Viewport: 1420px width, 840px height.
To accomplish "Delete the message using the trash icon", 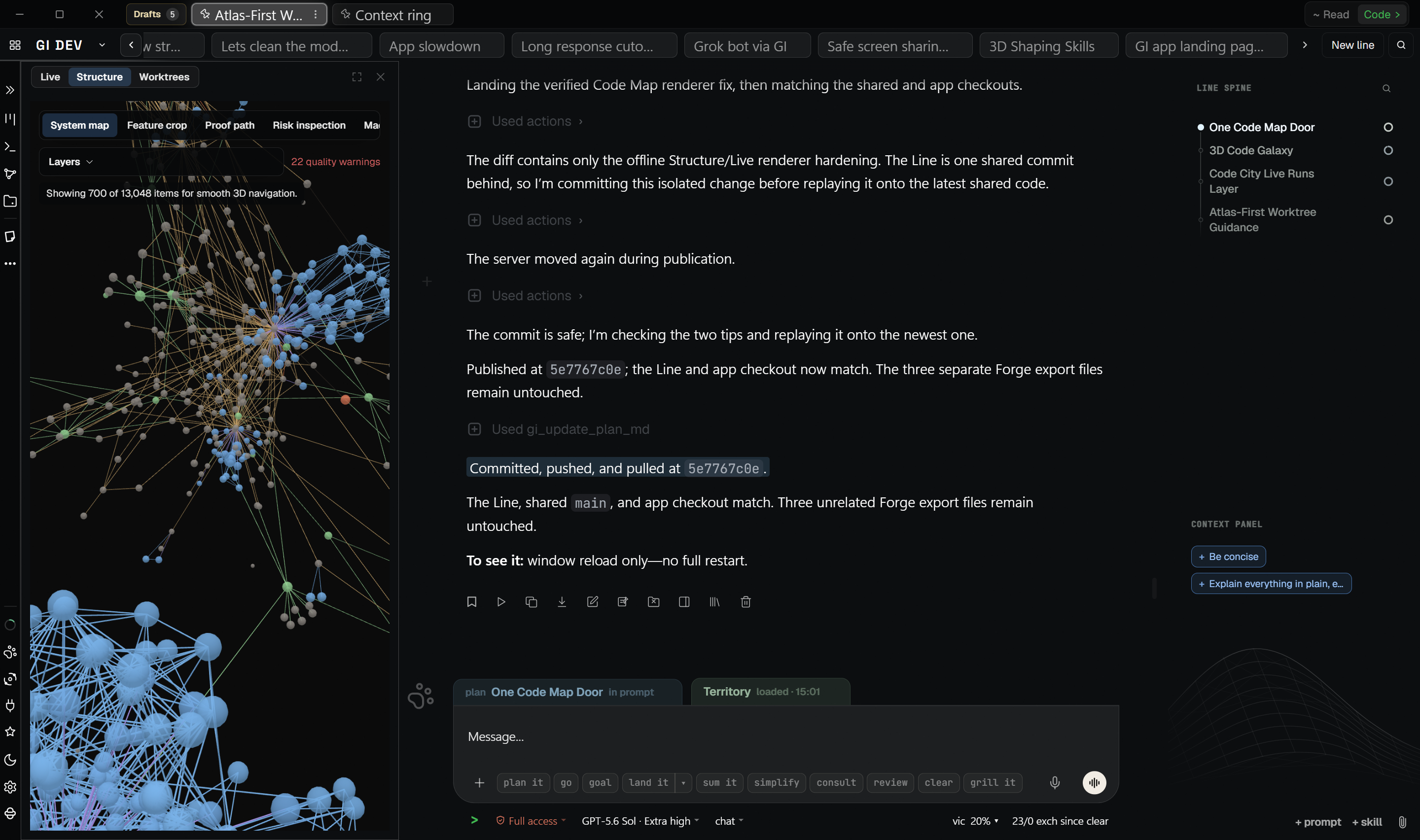I will tap(745, 602).
